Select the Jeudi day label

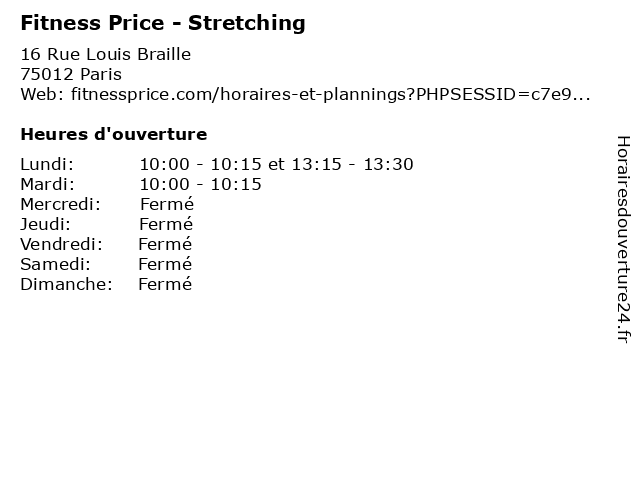click(45, 224)
